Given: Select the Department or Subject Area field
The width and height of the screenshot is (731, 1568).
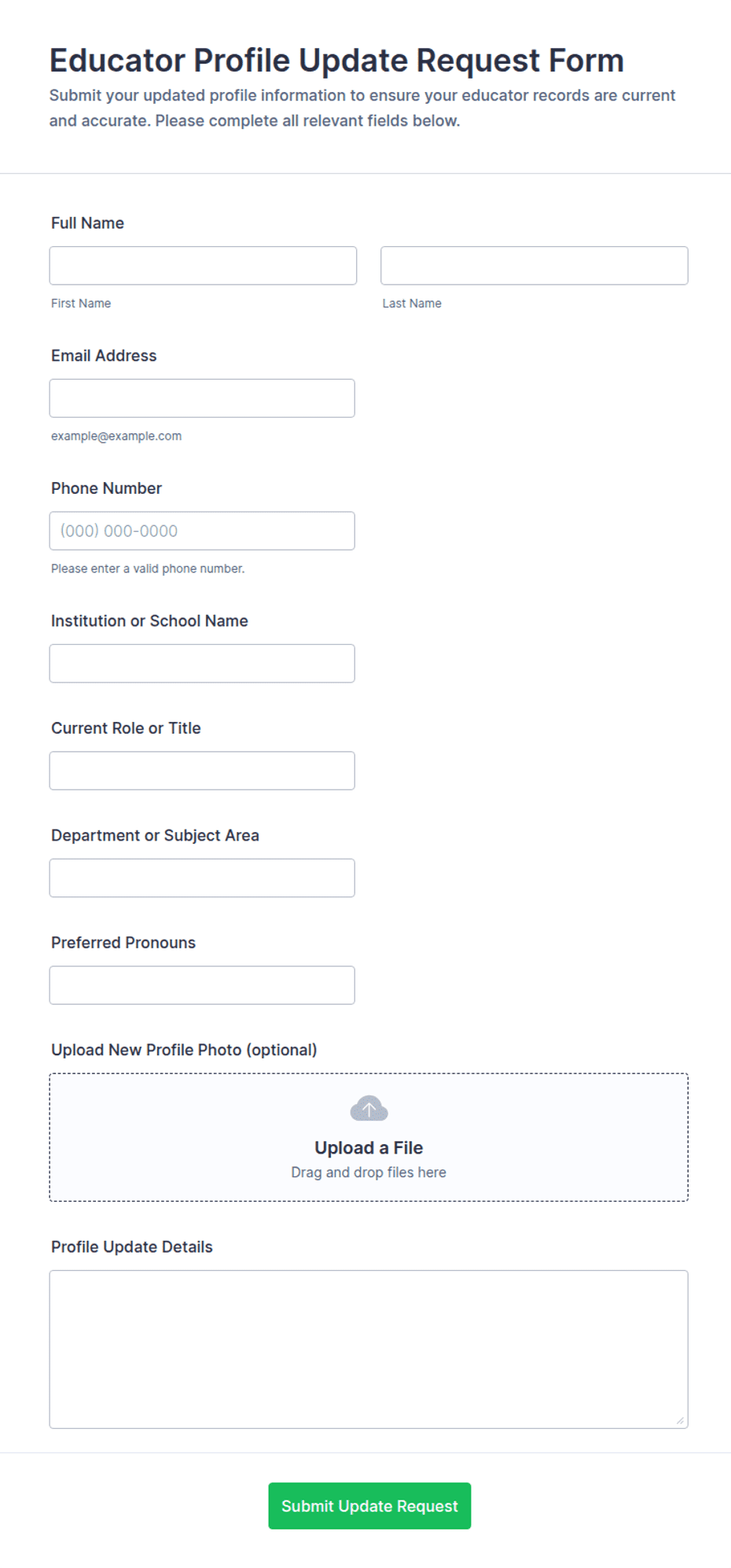Looking at the screenshot, I should point(202,878).
